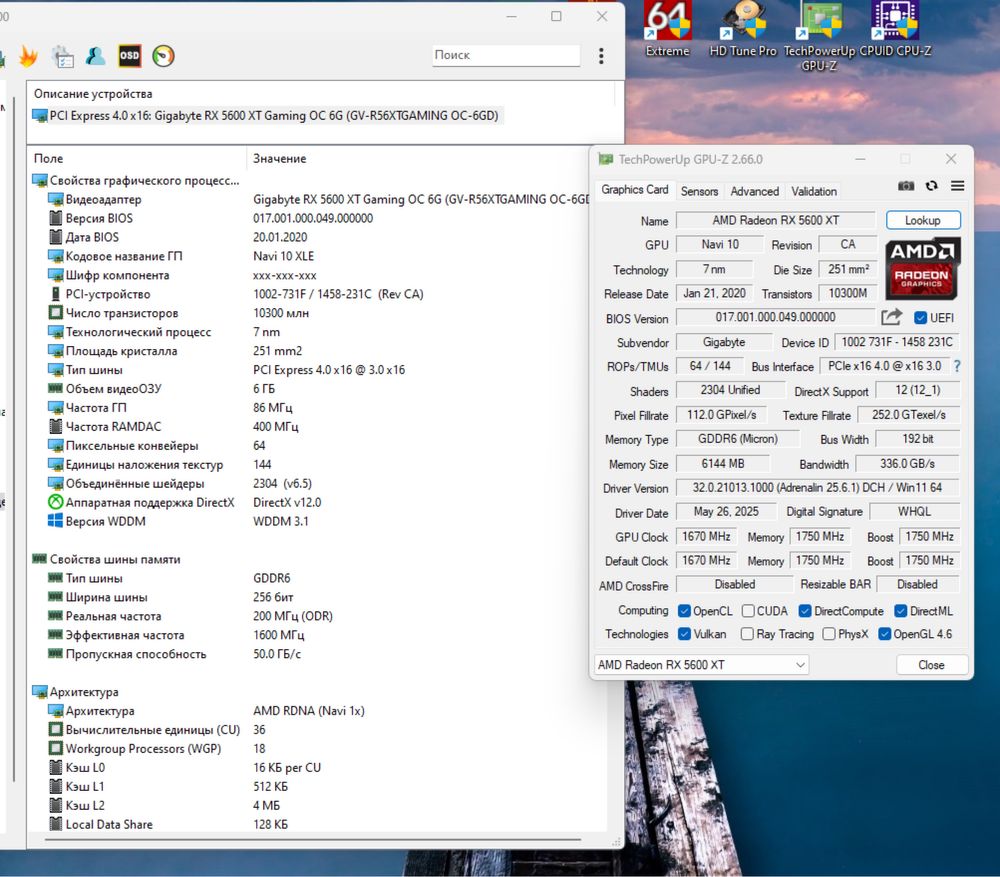Click the AMD Radeon Graphics logo
The height and width of the screenshot is (877, 1000).
[x=922, y=269]
